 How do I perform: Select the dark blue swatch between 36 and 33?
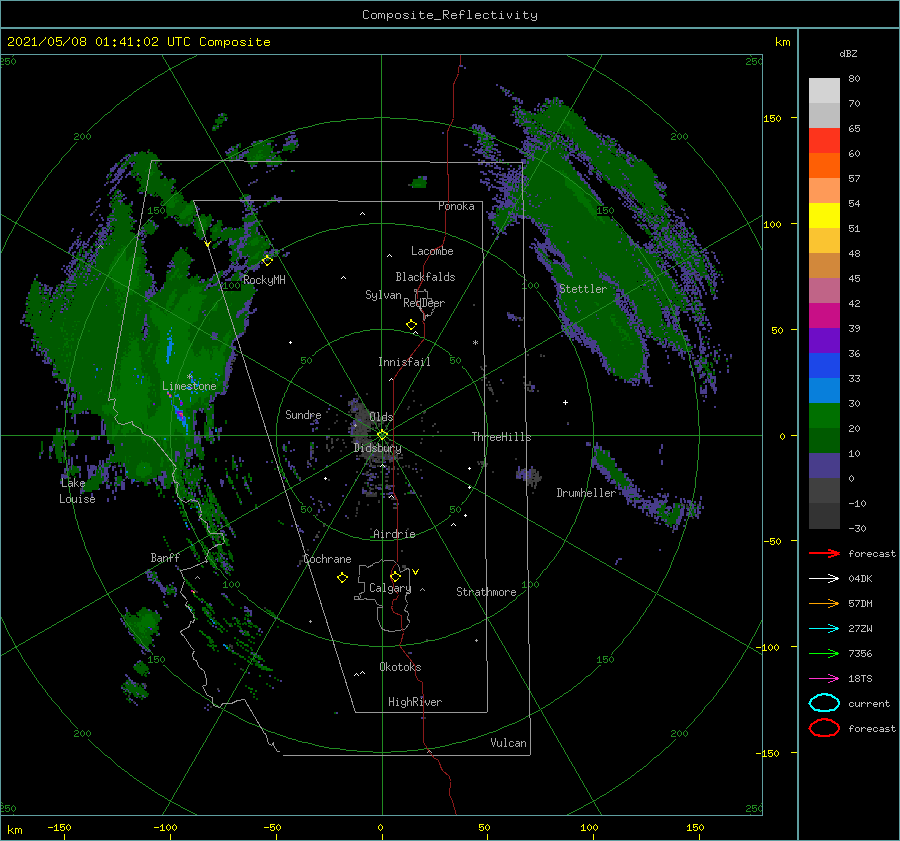tap(824, 366)
